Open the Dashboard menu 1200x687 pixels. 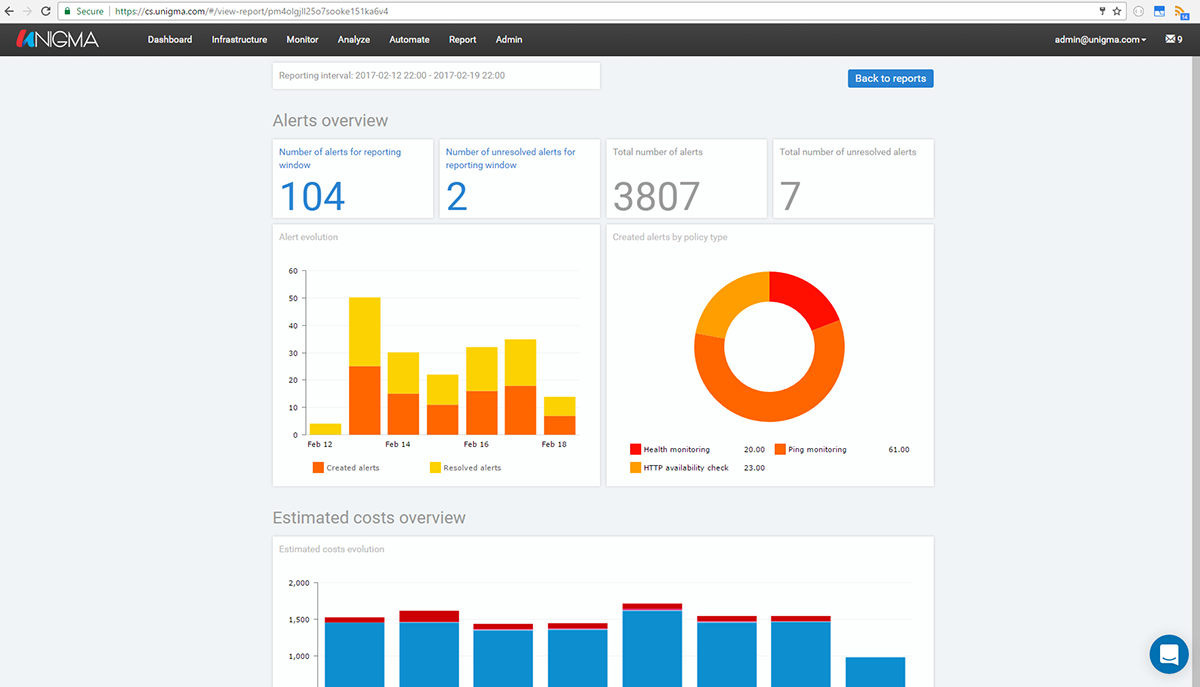[x=170, y=40]
